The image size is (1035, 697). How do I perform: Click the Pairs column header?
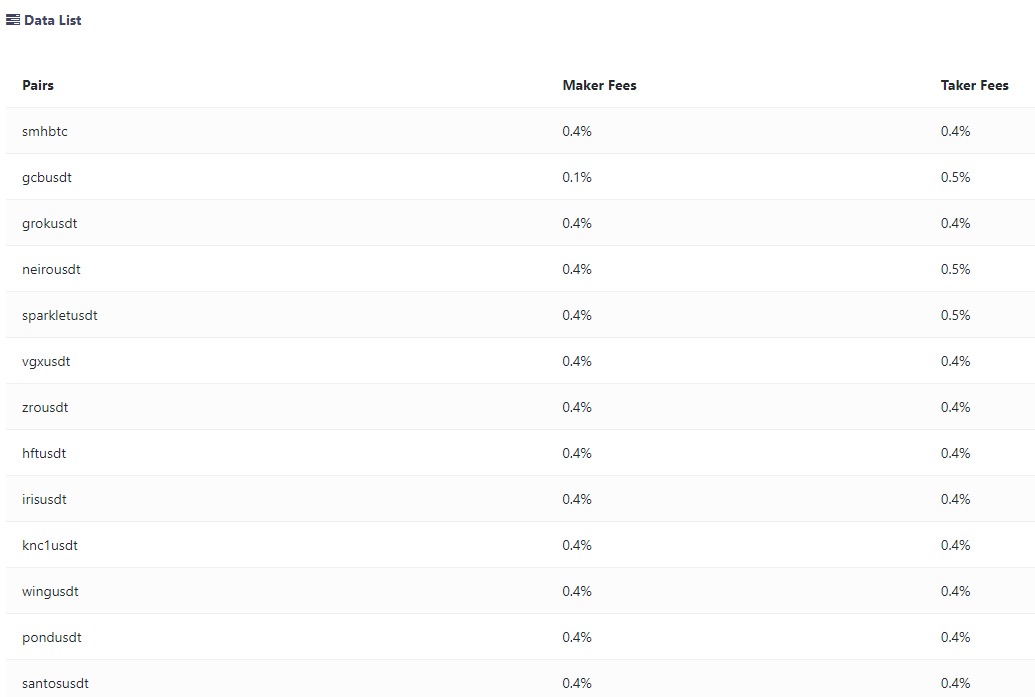coord(38,86)
